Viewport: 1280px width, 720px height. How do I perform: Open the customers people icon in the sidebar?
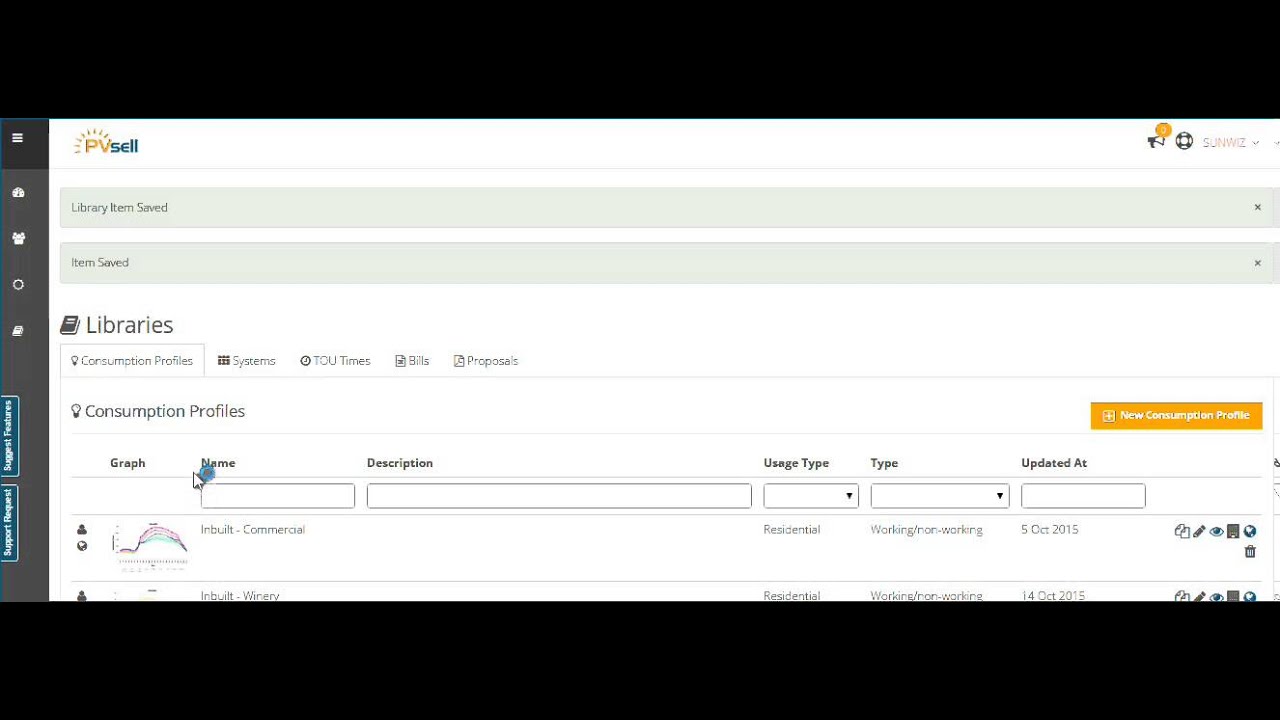pos(18,238)
